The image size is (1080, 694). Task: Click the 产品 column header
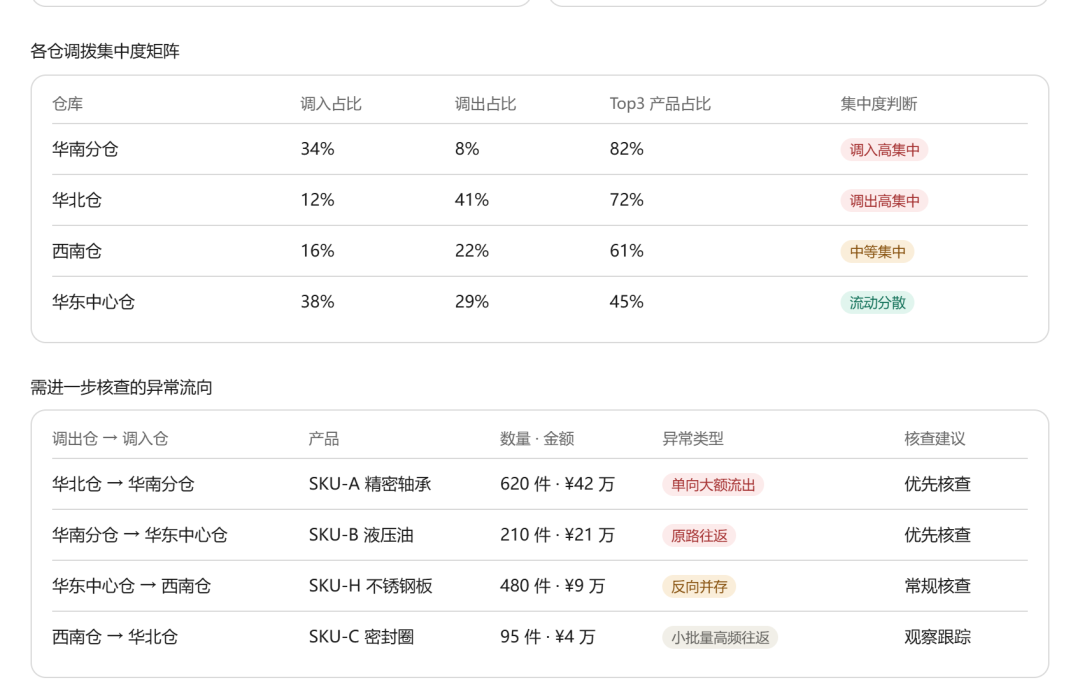point(324,439)
